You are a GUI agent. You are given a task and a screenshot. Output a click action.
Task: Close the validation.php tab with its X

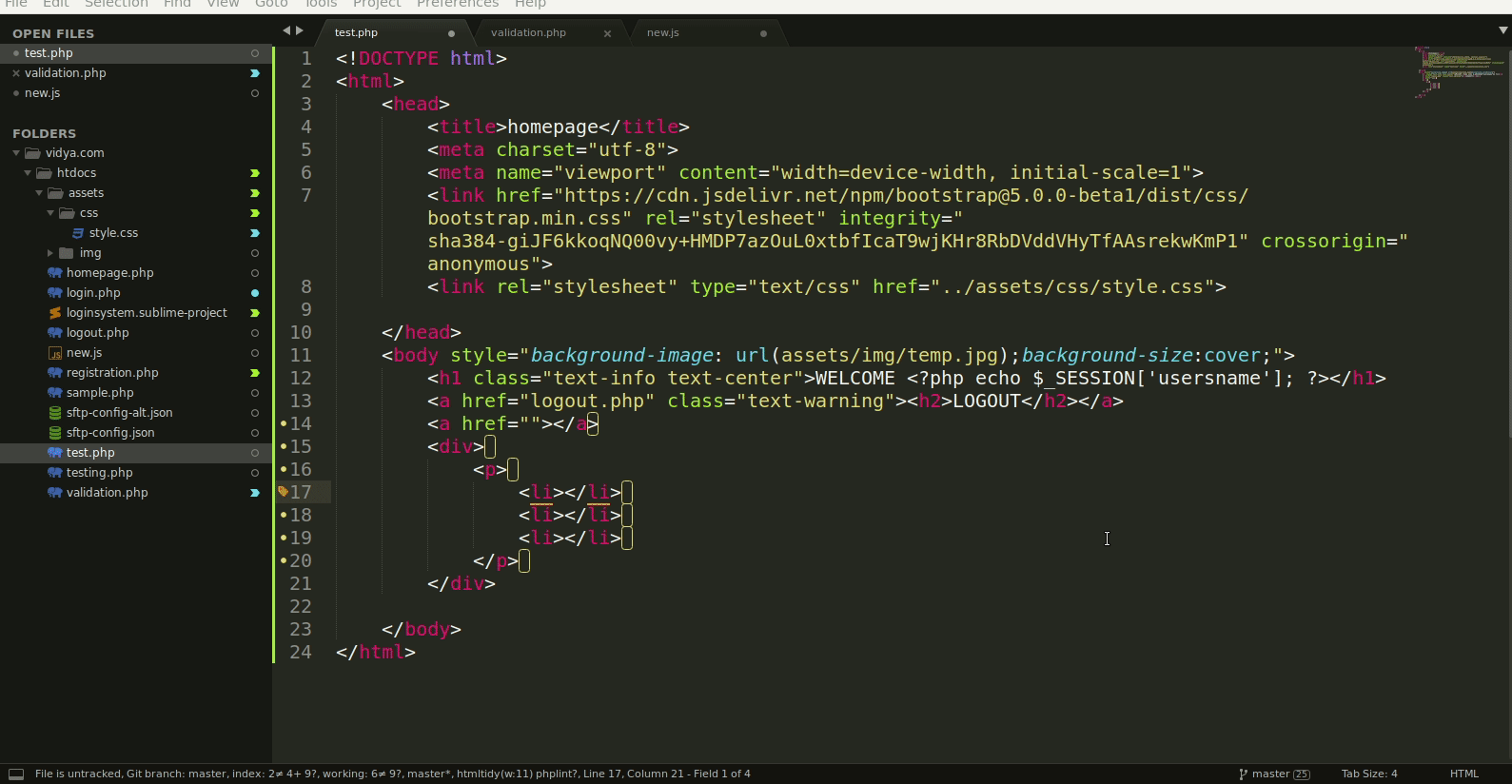tap(607, 33)
